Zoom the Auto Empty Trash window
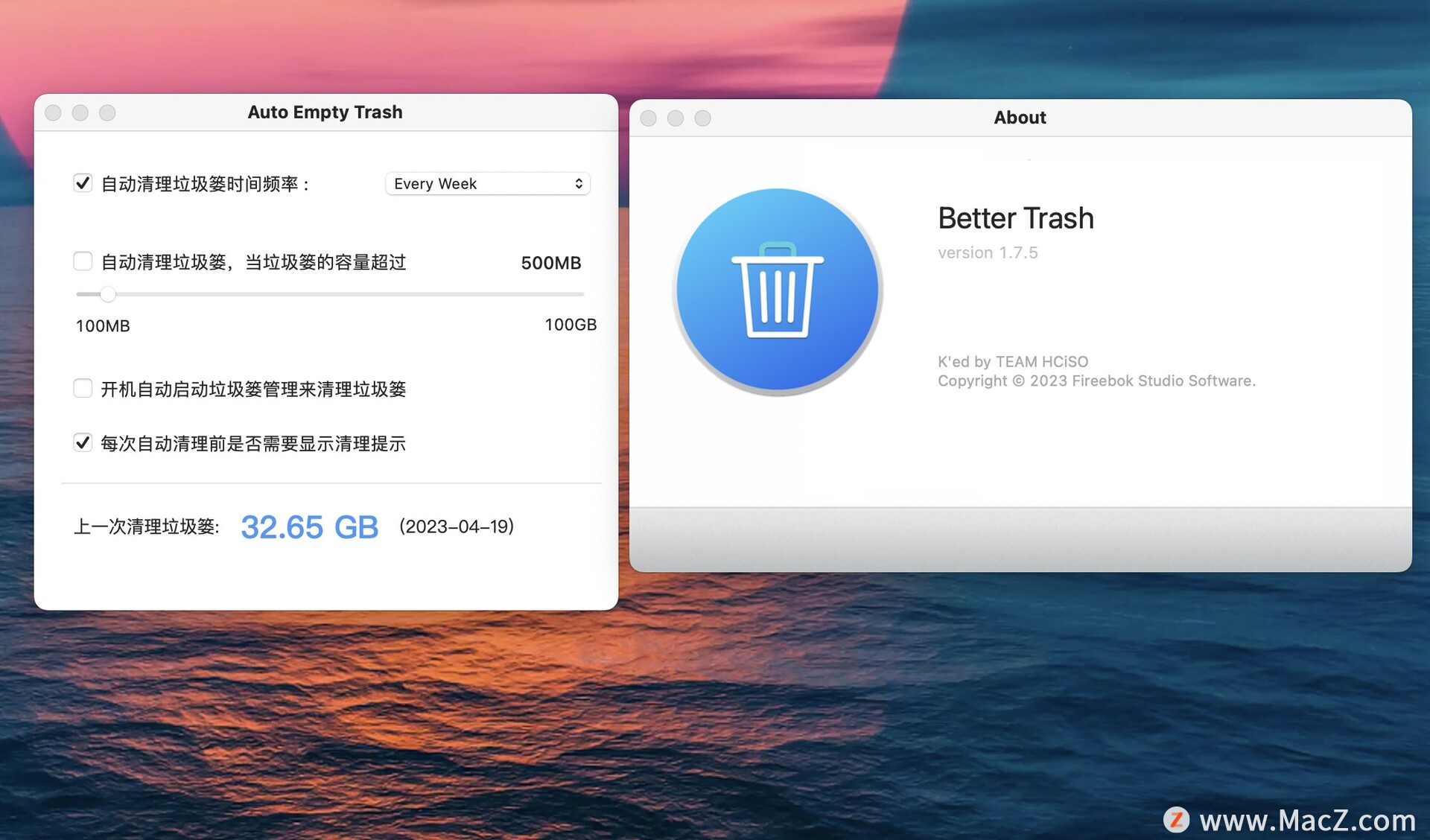 [x=107, y=112]
